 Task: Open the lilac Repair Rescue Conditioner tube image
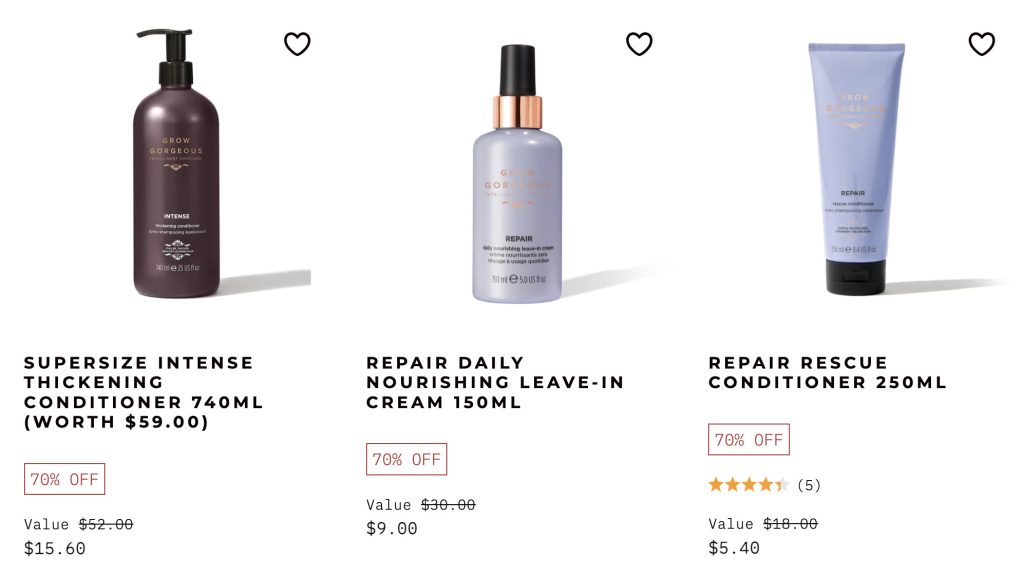856,168
